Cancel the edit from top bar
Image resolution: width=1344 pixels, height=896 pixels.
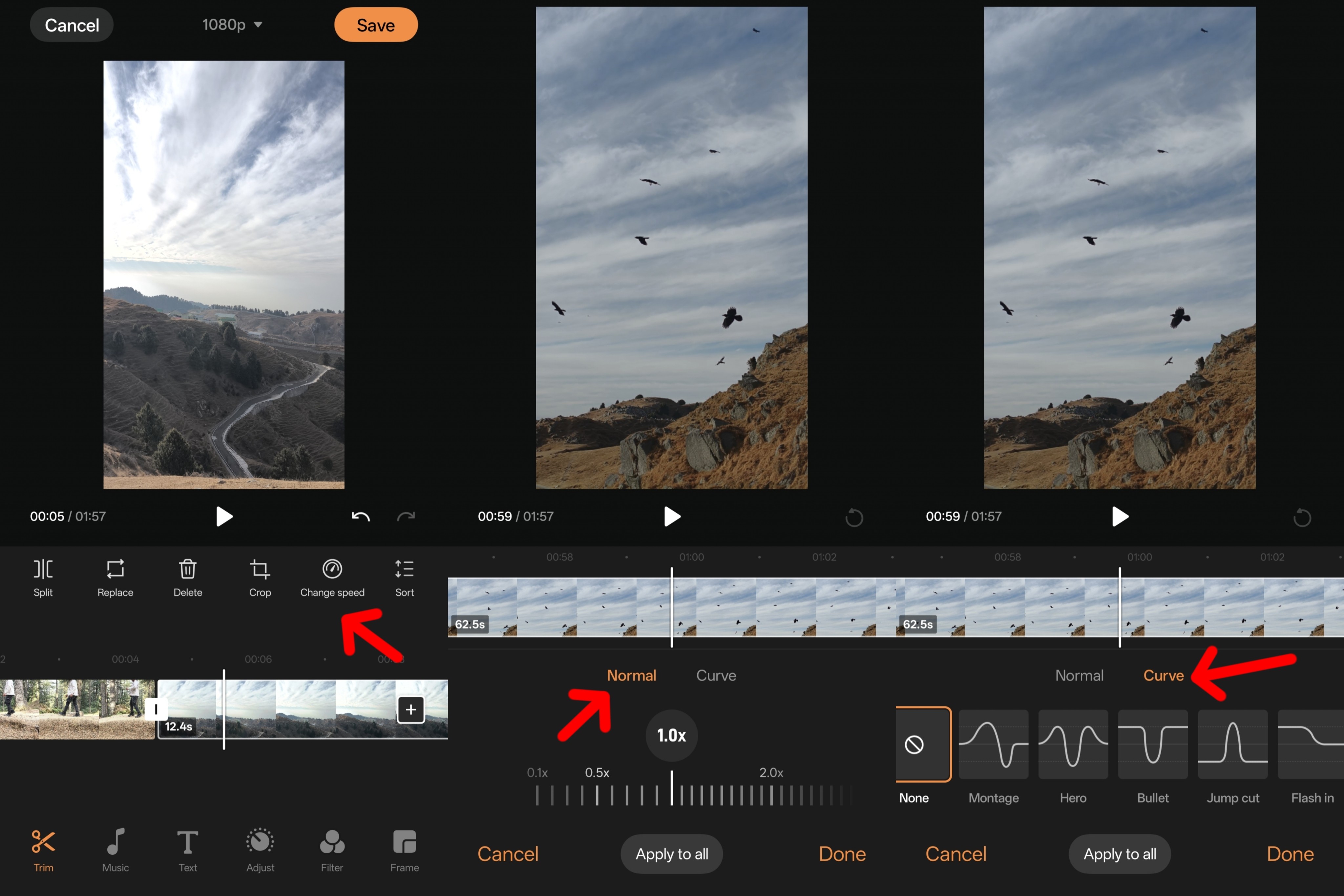coord(72,25)
